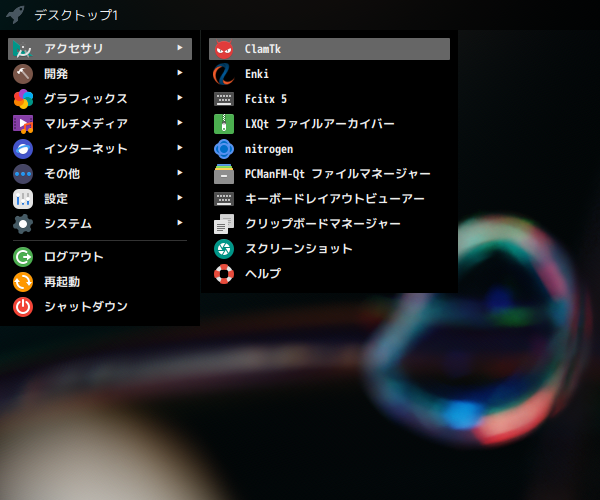Viewport: 600px width, 500px height.
Task: Click the PCManFM-Qt file drawer icon
Action: click(224, 174)
